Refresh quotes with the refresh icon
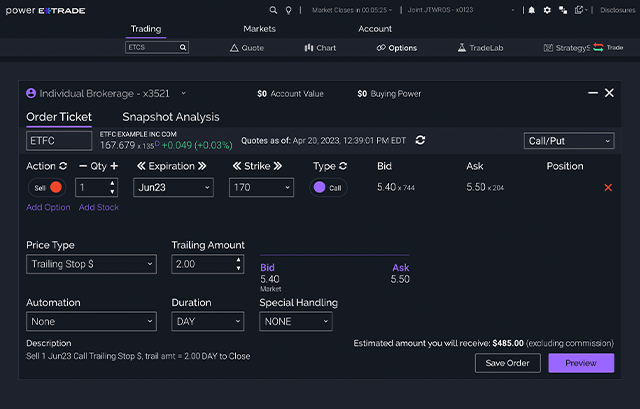Image resolution: width=640 pixels, height=409 pixels. click(420, 140)
